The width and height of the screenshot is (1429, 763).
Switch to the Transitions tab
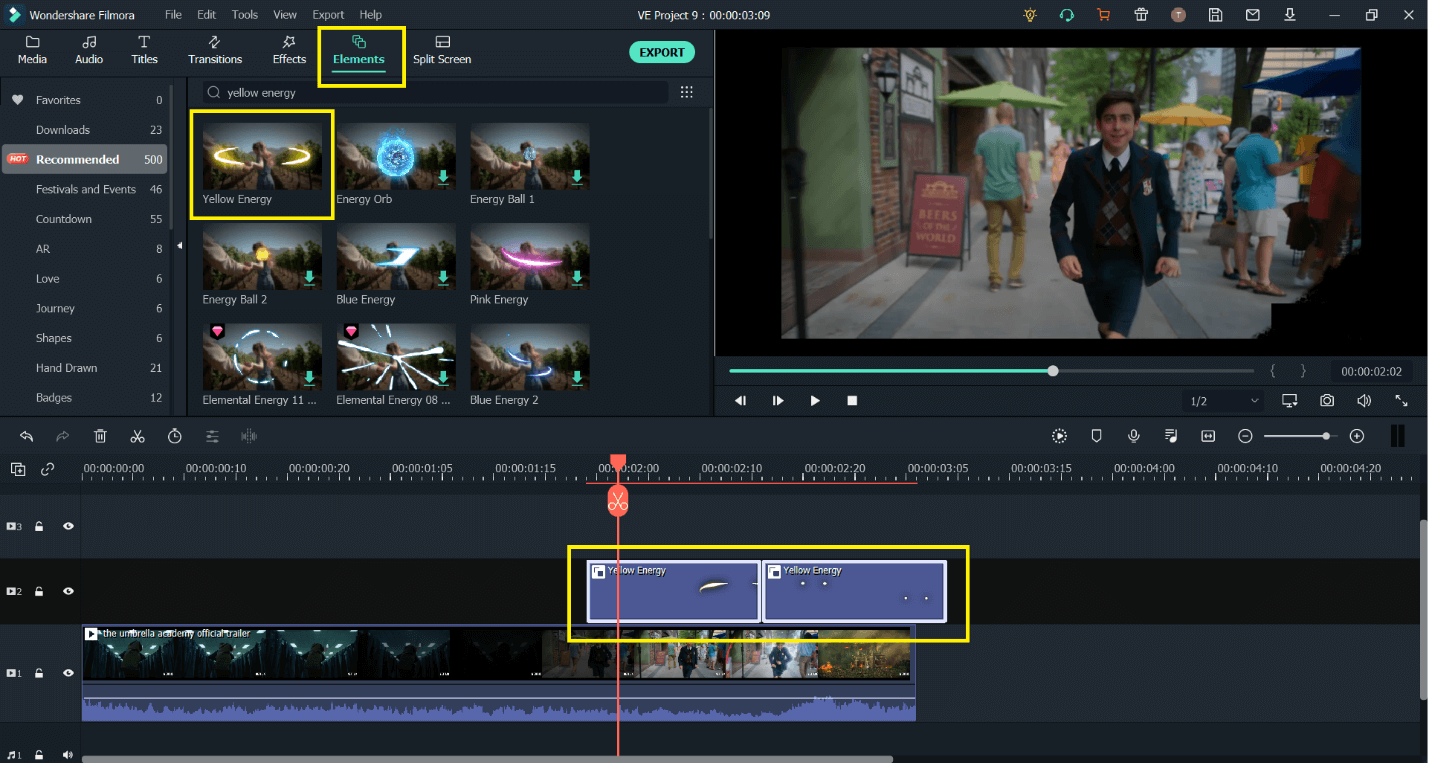(x=215, y=50)
